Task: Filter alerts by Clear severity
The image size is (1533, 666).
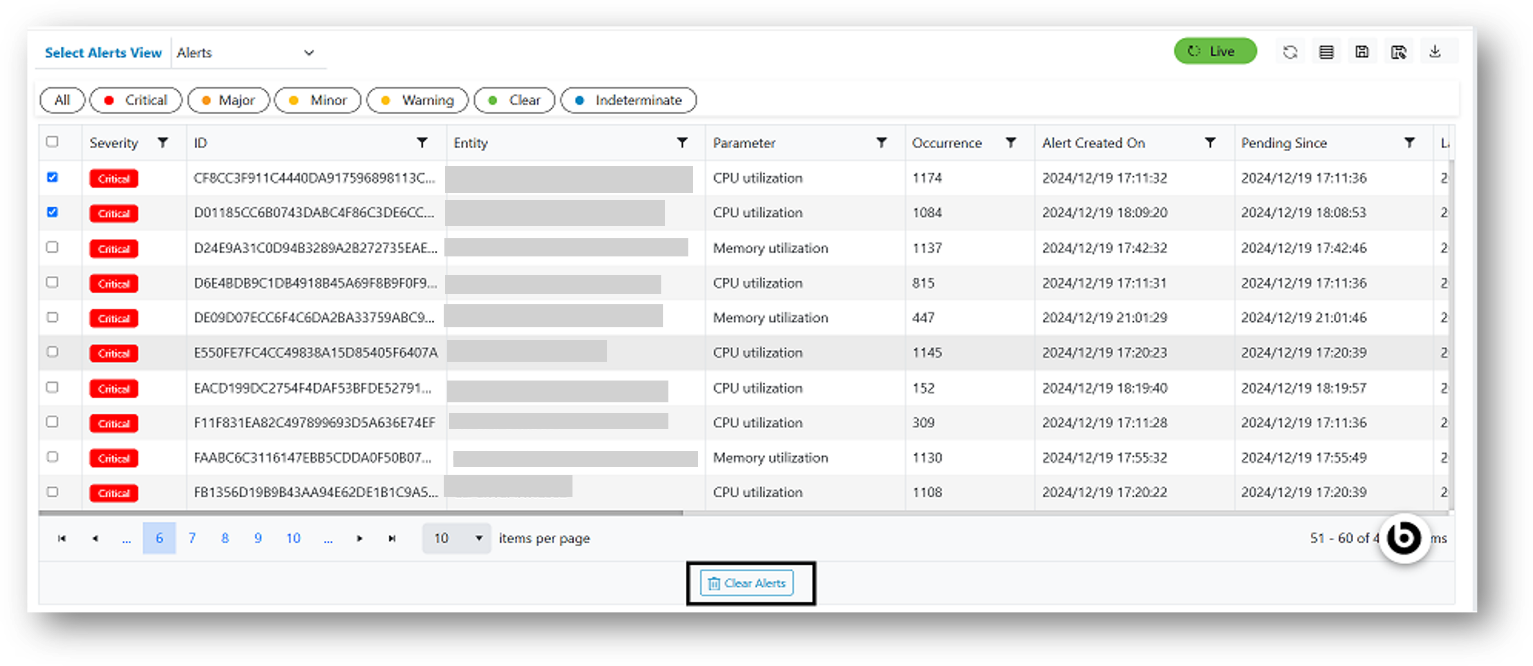Action: (x=515, y=100)
